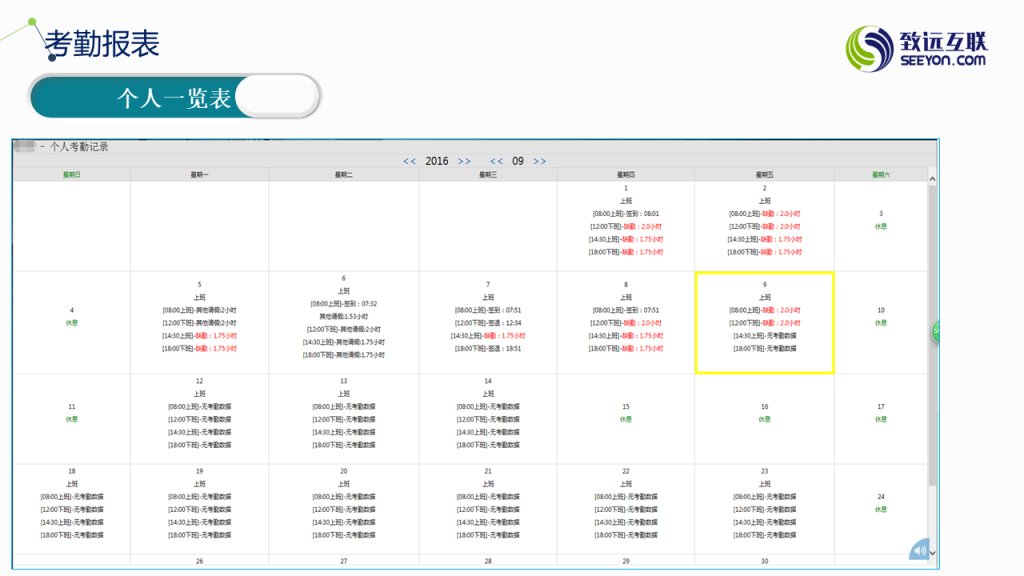Select day 1 in the calendar

pos(626,220)
